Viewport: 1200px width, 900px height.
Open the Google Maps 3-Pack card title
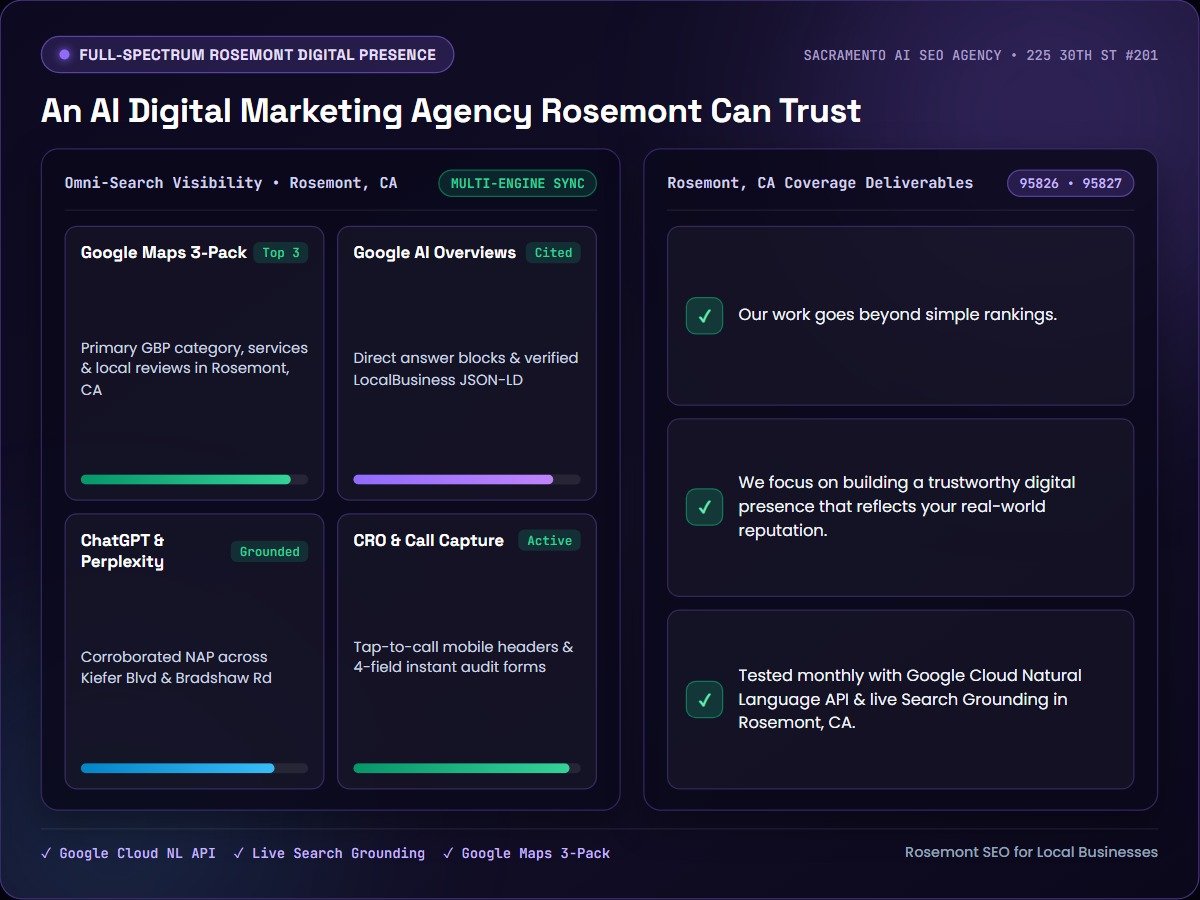pos(164,253)
